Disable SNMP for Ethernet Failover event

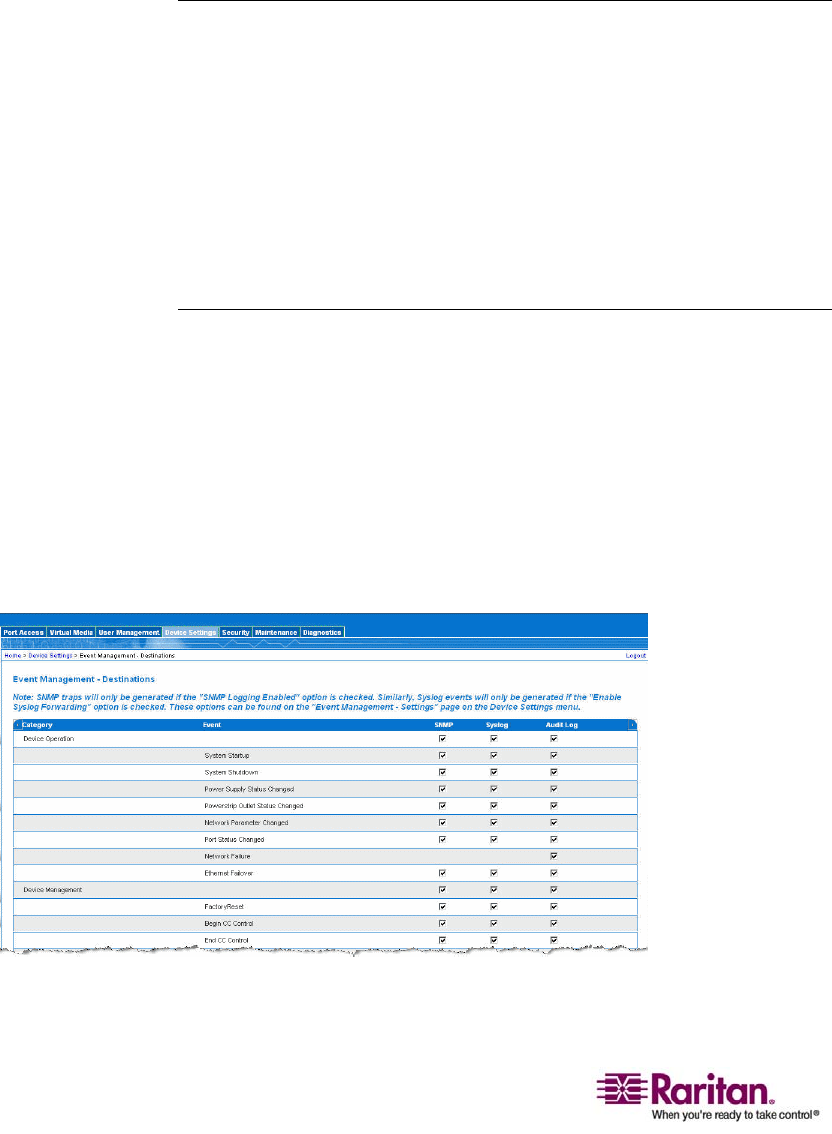[442, 873]
